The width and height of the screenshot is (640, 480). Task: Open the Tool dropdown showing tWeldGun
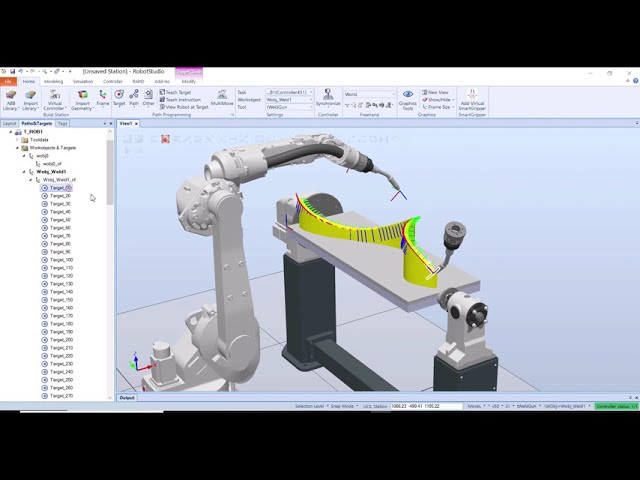click(289, 107)
